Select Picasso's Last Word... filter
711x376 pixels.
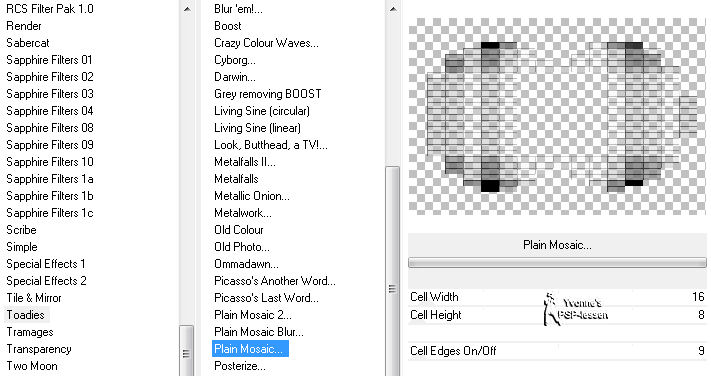pyautogui.click(x=266, y=298)
